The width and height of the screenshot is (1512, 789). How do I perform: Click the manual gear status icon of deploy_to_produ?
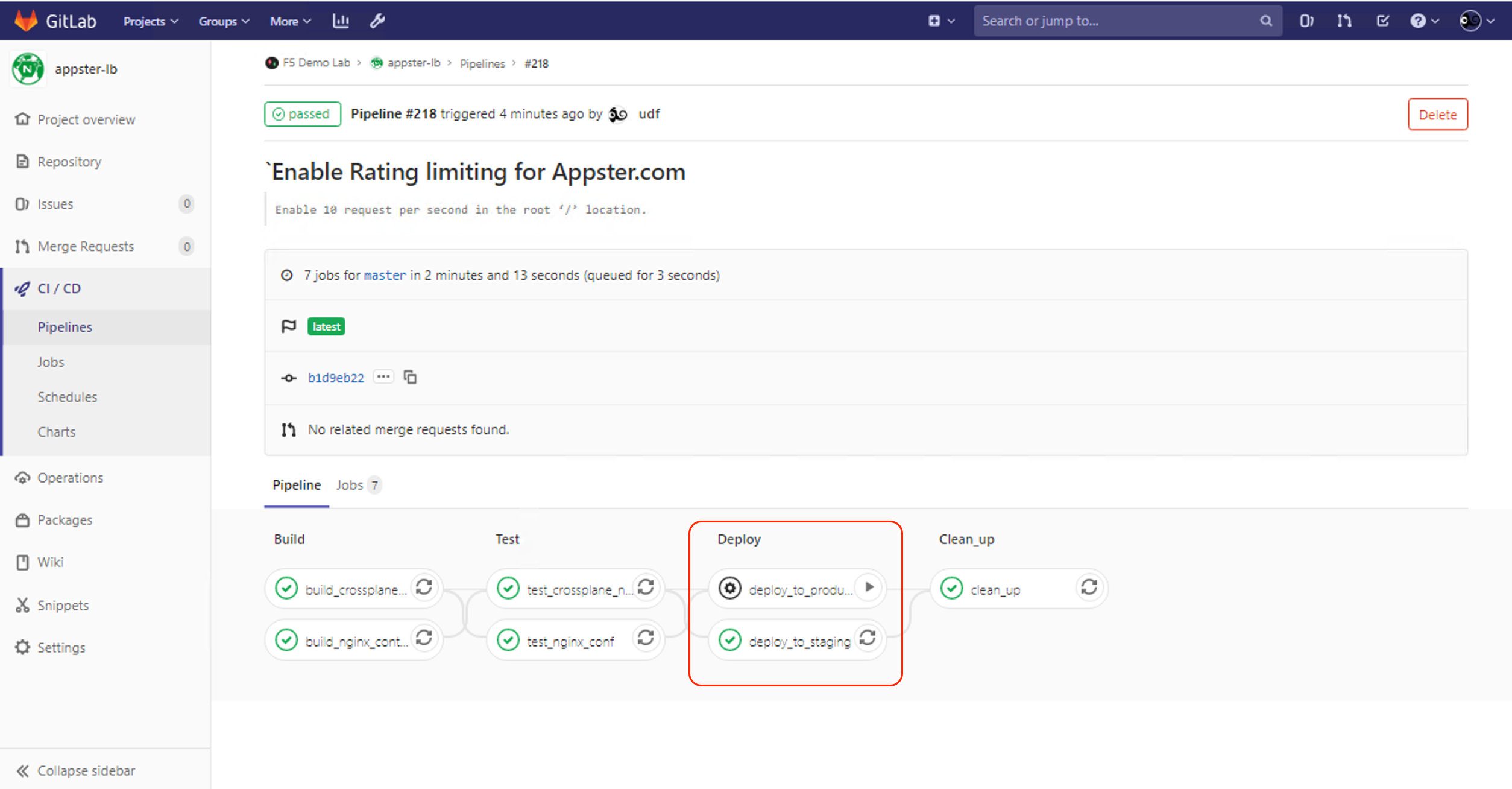730,588
